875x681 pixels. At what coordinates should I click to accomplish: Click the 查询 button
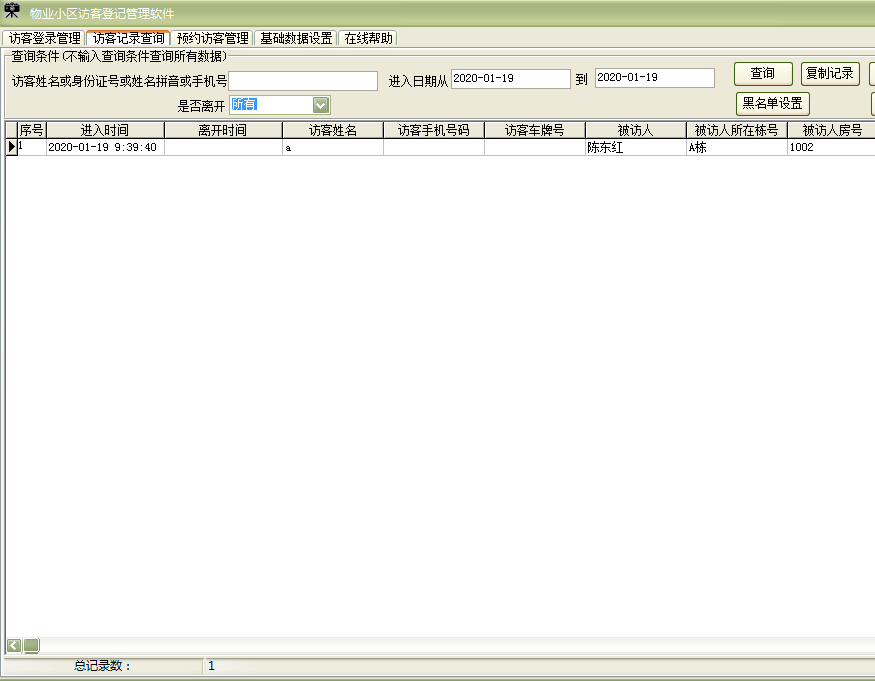point(763,74)
